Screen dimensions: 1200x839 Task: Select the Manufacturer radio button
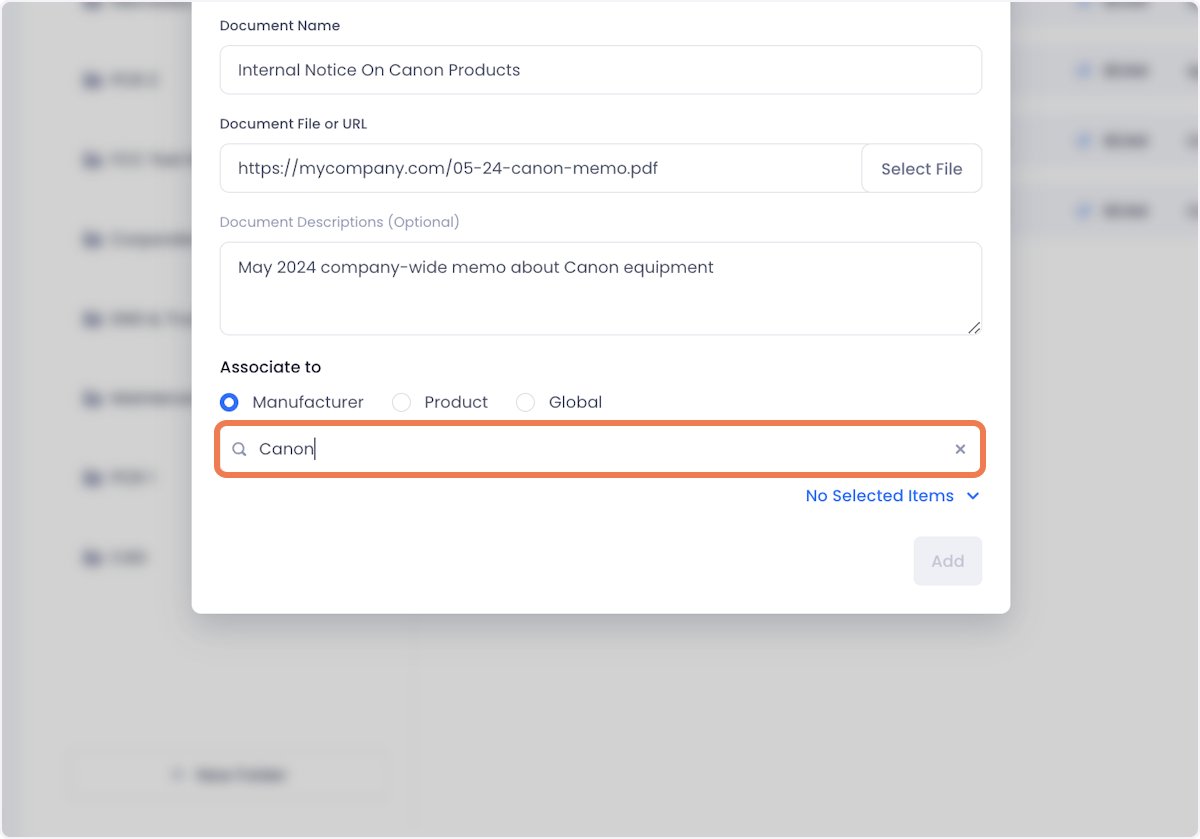tap(229, 402)
